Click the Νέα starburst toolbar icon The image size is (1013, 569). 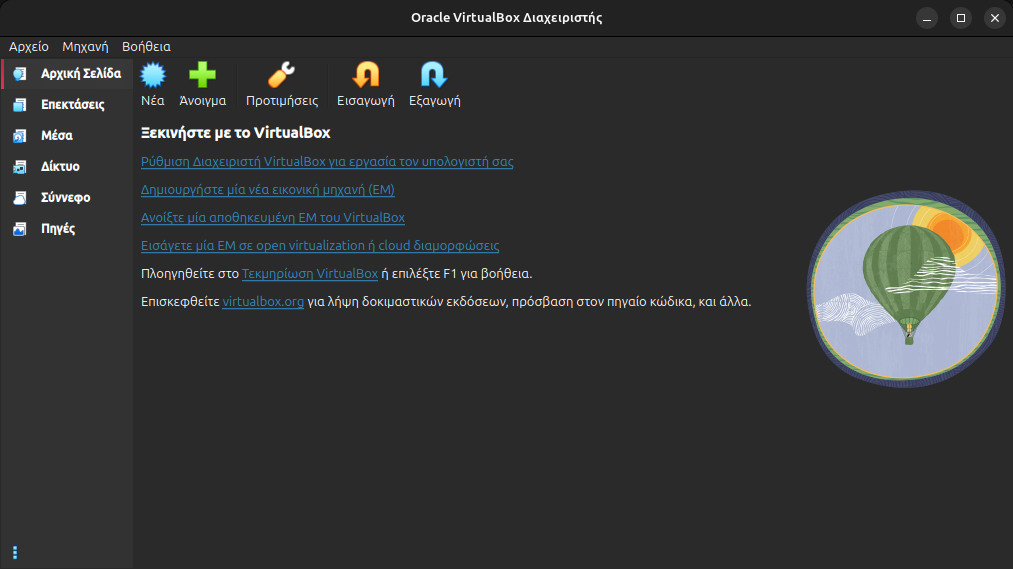[x=153, y=75]
